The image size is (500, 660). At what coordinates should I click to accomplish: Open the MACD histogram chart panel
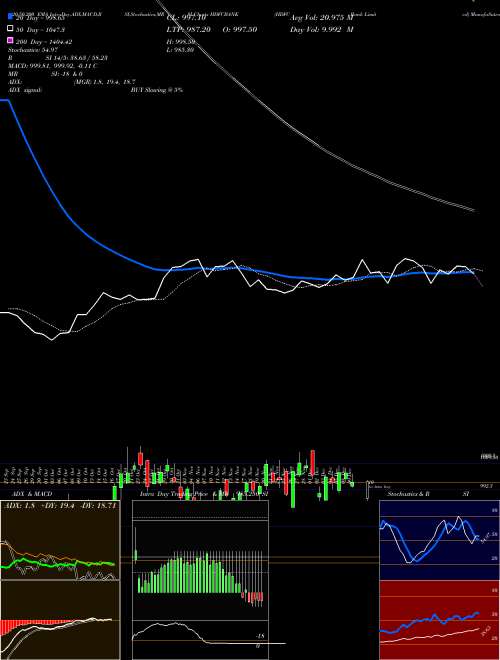point(60,620)
